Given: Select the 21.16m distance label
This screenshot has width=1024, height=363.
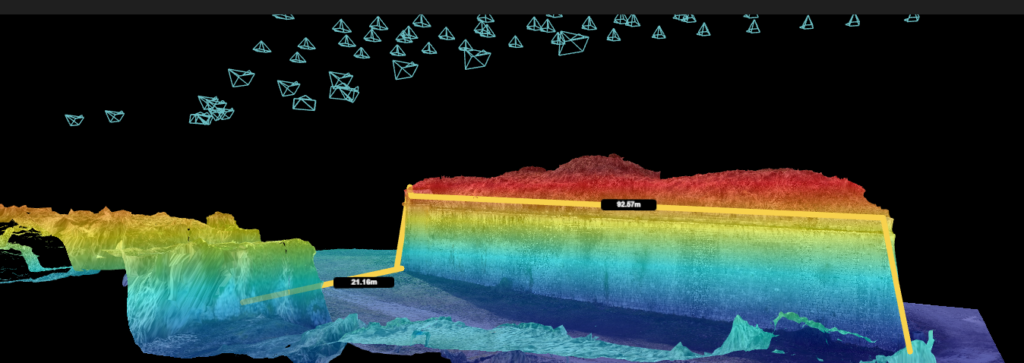Looking at the screenshot, I should pyautogui.click(x=364, y=282).
